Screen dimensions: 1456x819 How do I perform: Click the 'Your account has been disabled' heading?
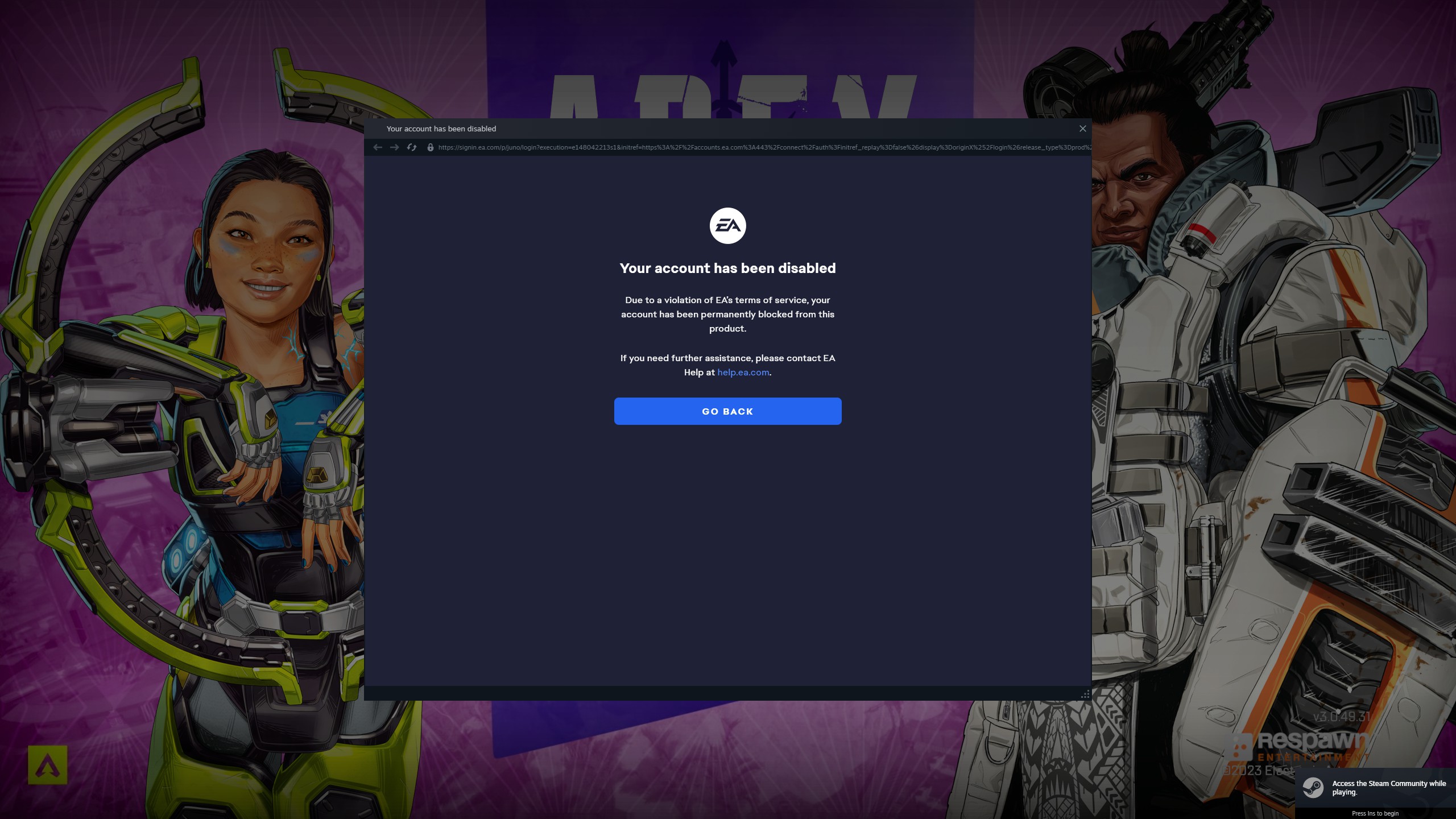coord(727,268)
